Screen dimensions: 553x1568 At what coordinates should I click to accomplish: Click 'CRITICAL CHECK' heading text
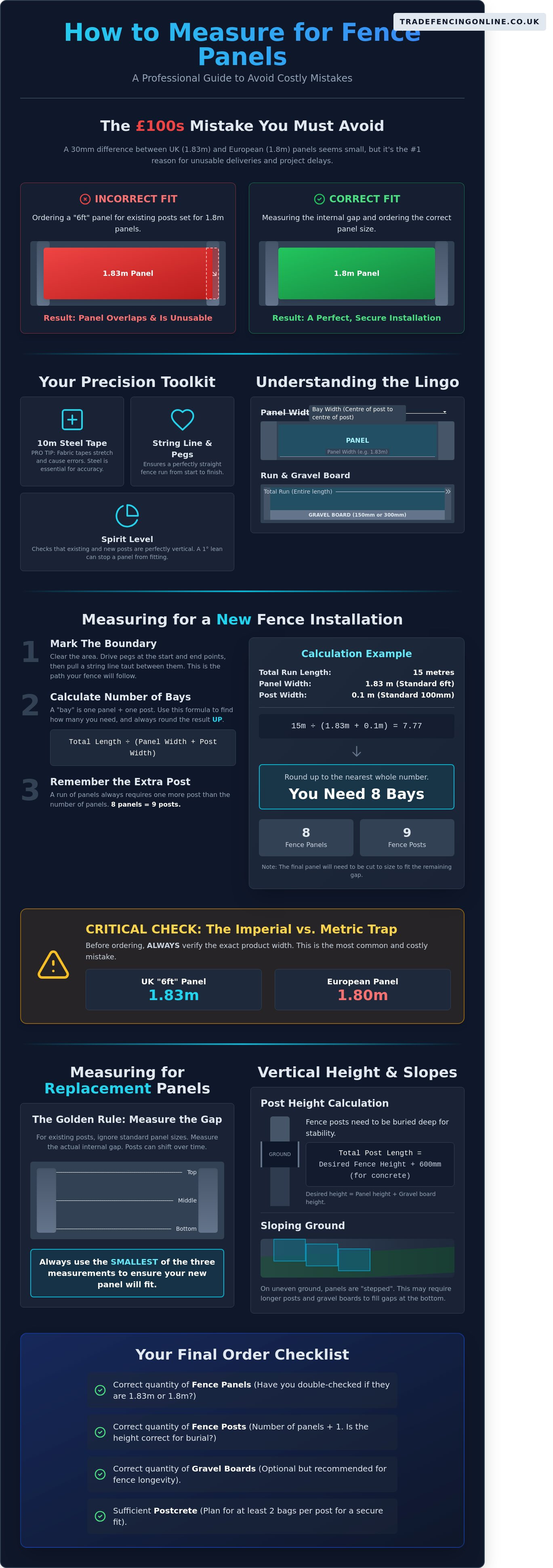coord(241,929)
